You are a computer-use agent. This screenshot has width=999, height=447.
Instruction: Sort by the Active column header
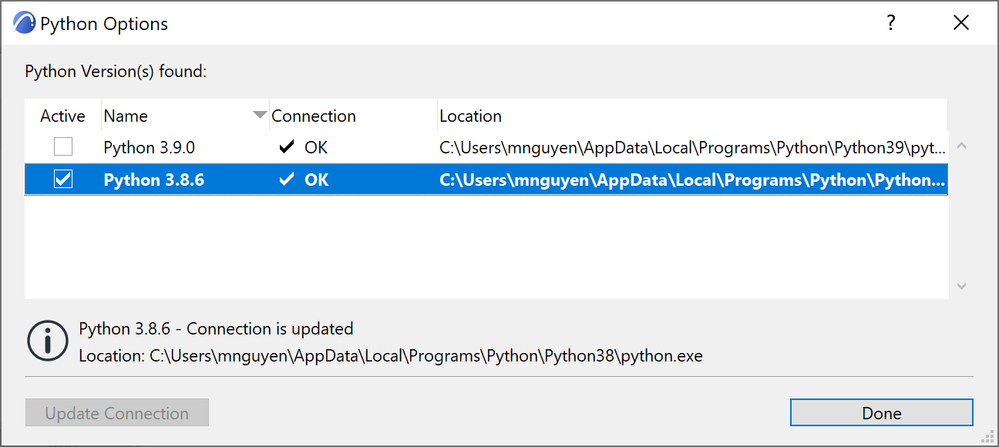click(63, 116)
